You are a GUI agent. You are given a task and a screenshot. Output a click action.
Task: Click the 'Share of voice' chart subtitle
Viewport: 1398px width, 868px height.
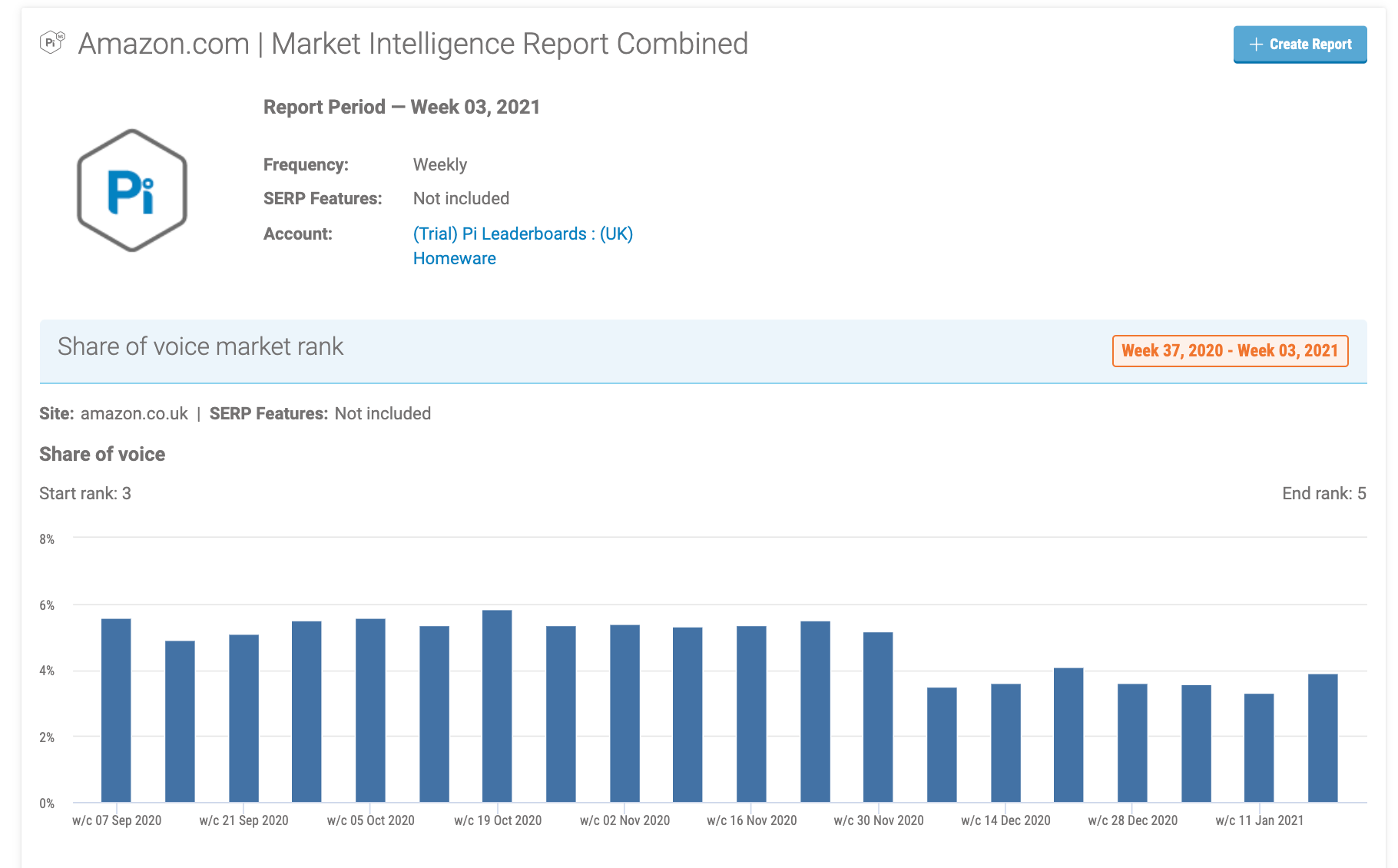pyautogui.click(x=102, y=454)
